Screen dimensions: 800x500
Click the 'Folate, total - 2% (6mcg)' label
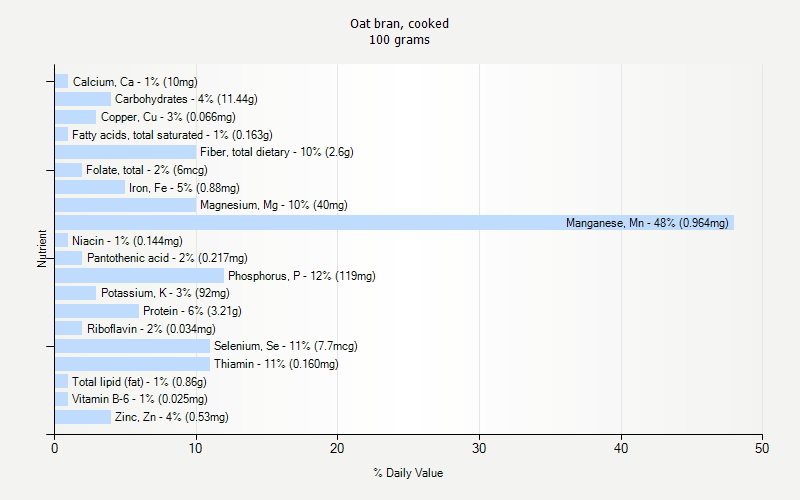coord(147,170)
